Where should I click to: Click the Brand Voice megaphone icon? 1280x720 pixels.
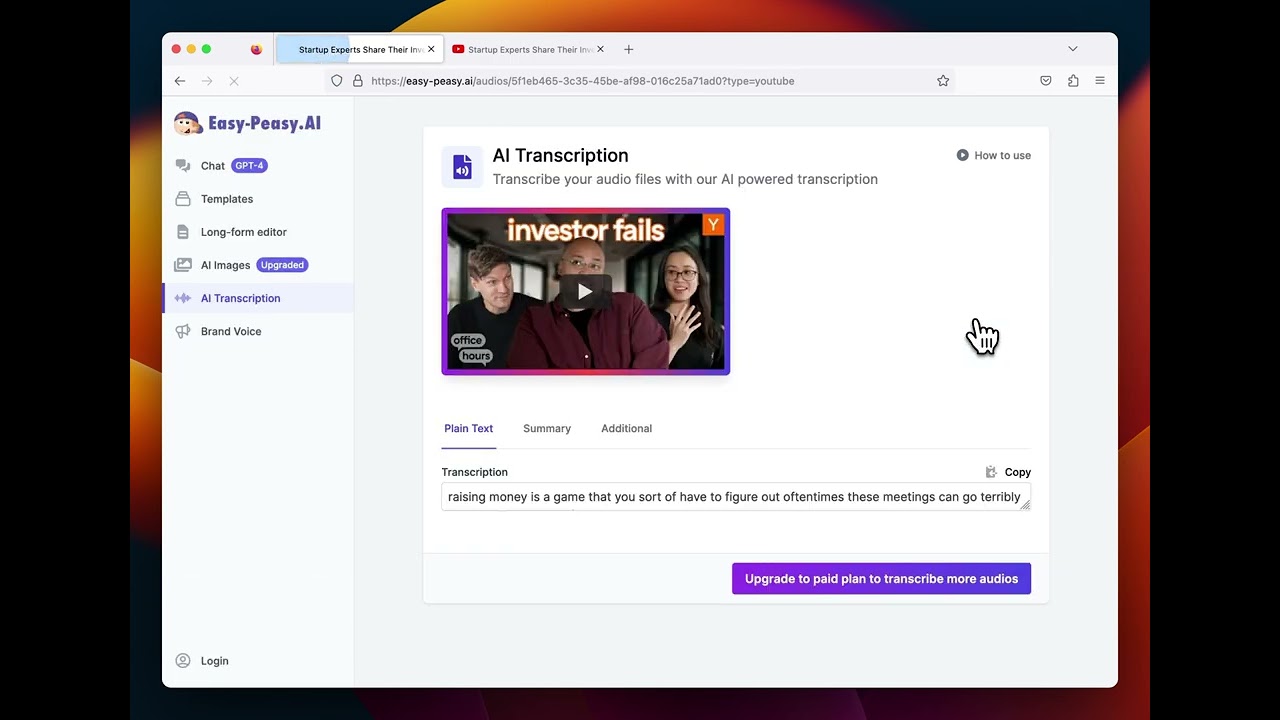click(182, 331)
